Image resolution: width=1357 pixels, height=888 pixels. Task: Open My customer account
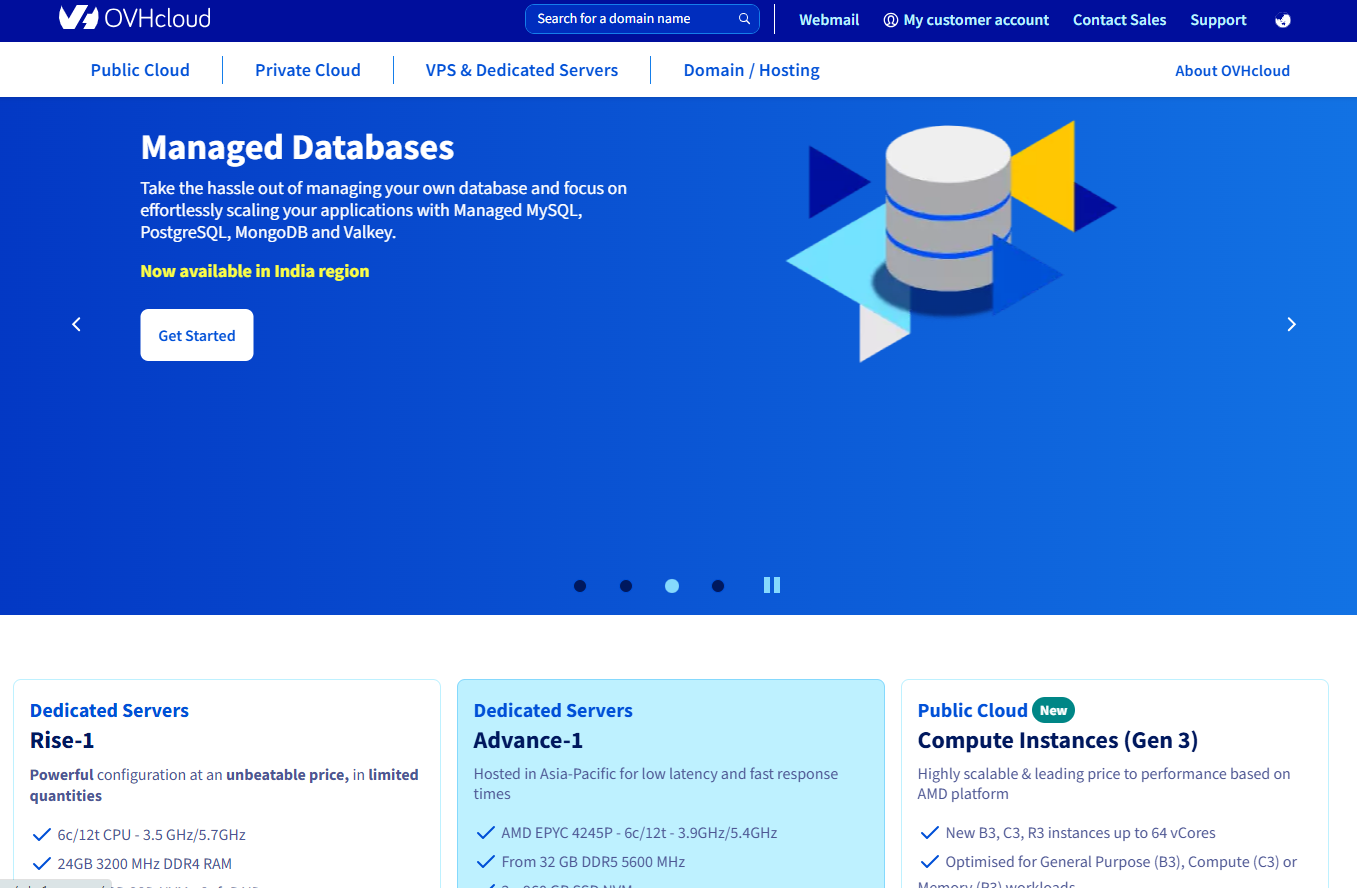click(x=966, y=20)
